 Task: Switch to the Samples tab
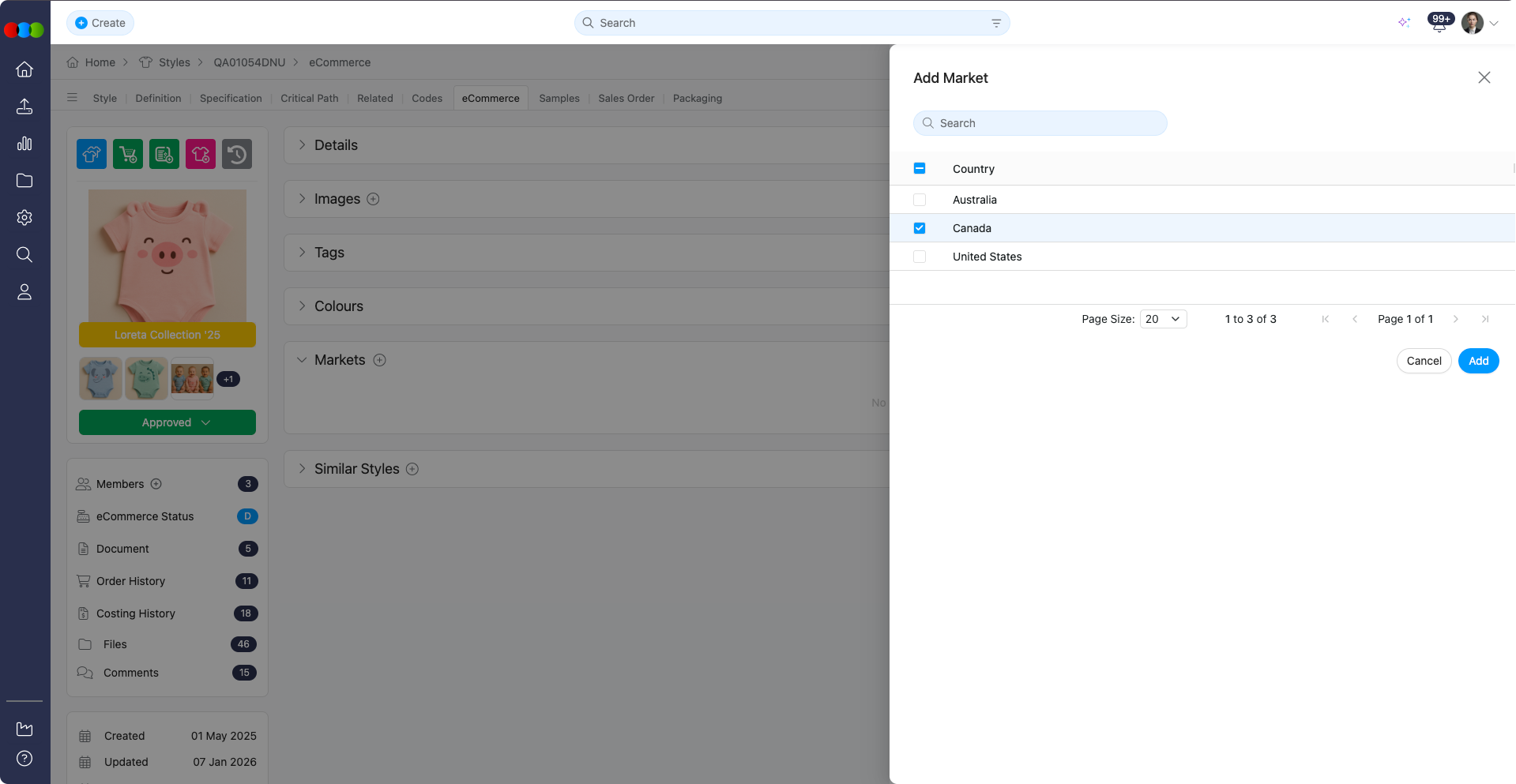pyautogui.click(x=559, y=99)
